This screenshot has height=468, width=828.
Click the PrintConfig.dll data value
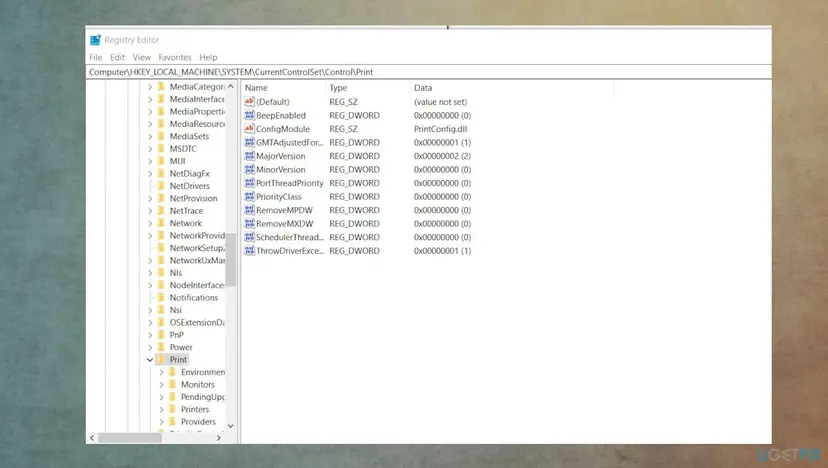[440, 129]
